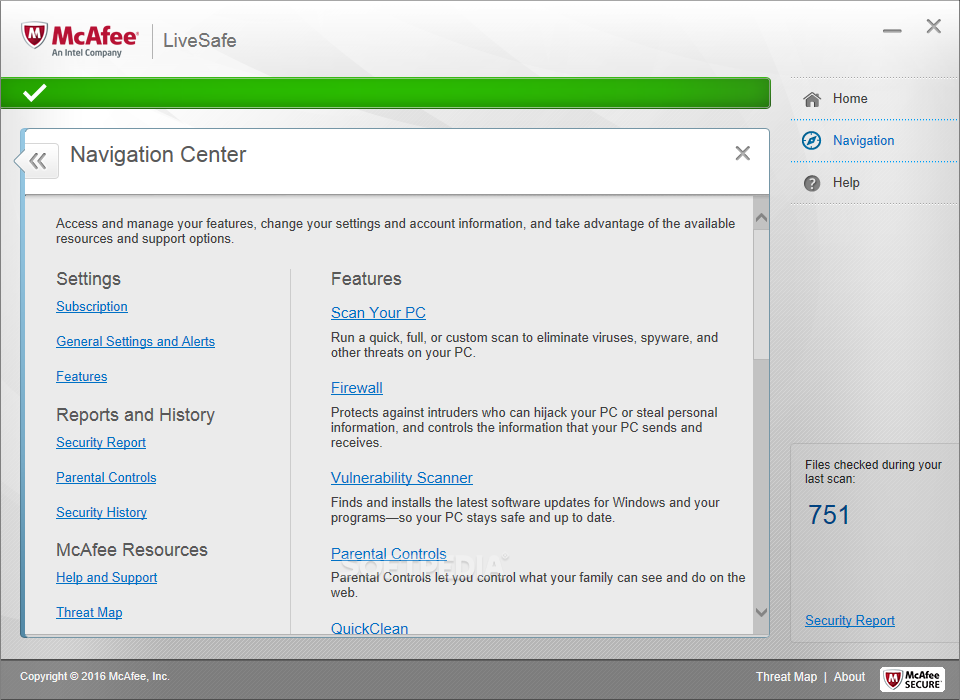
Task: Click the Vulnerability Scanner description text
Action: pyautogui.click(x=525, y=510)
